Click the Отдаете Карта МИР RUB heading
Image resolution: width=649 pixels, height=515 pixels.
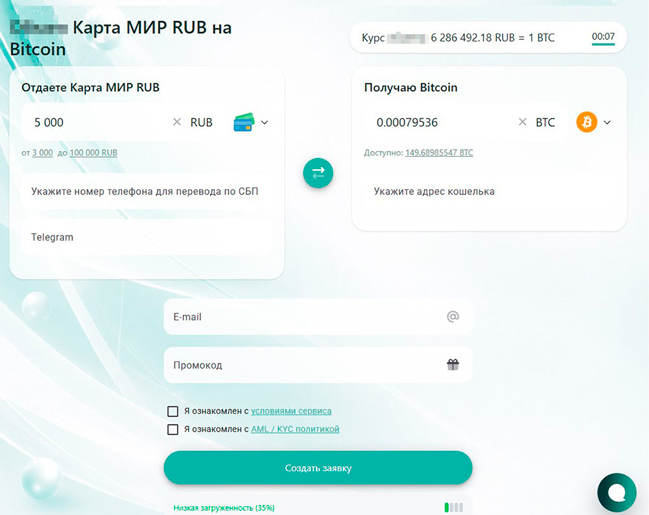[90, 88]
